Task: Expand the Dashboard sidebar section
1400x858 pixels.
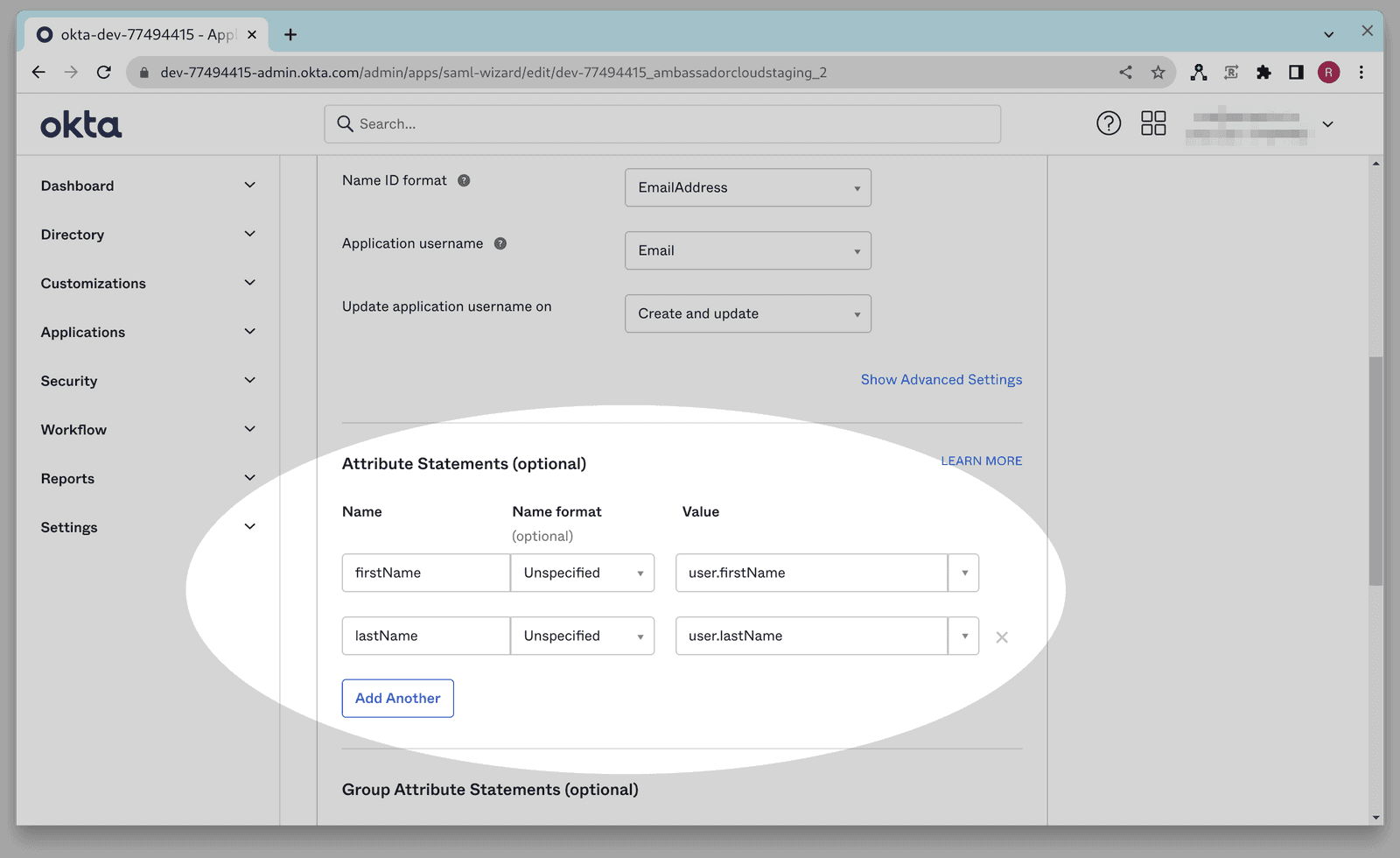Action: [250, 186]
